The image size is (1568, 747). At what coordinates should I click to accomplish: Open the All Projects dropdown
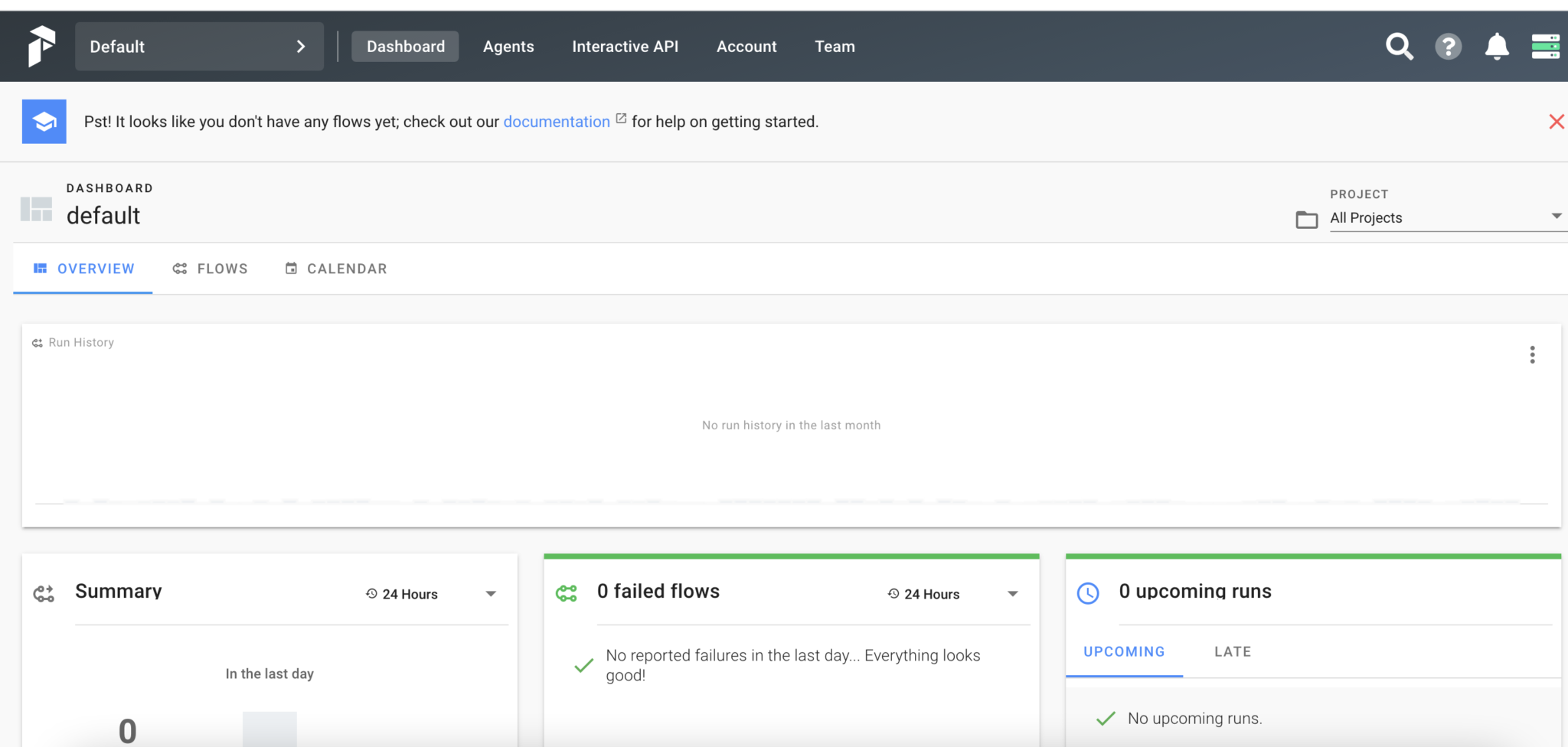tap(1445, 218)
